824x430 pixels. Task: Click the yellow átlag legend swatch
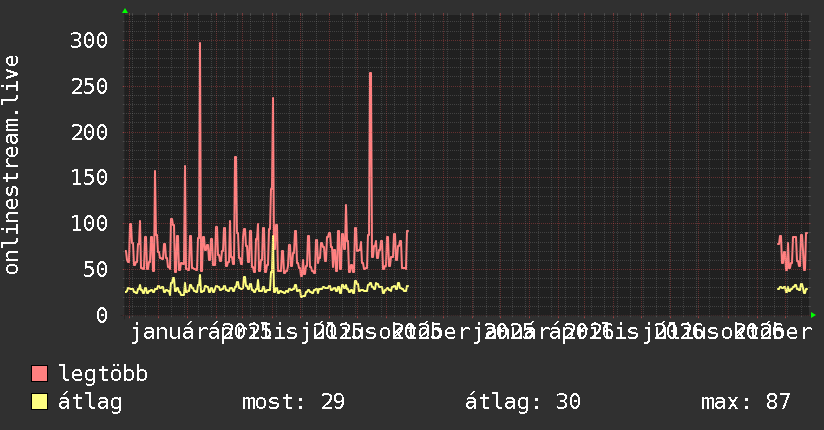click(39, 401)
